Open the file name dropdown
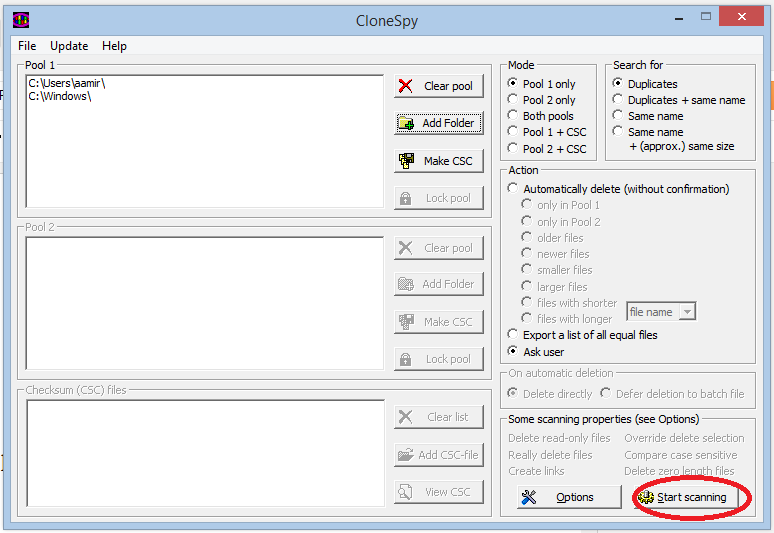The image size is (774, 533). (x=687, y=312)
